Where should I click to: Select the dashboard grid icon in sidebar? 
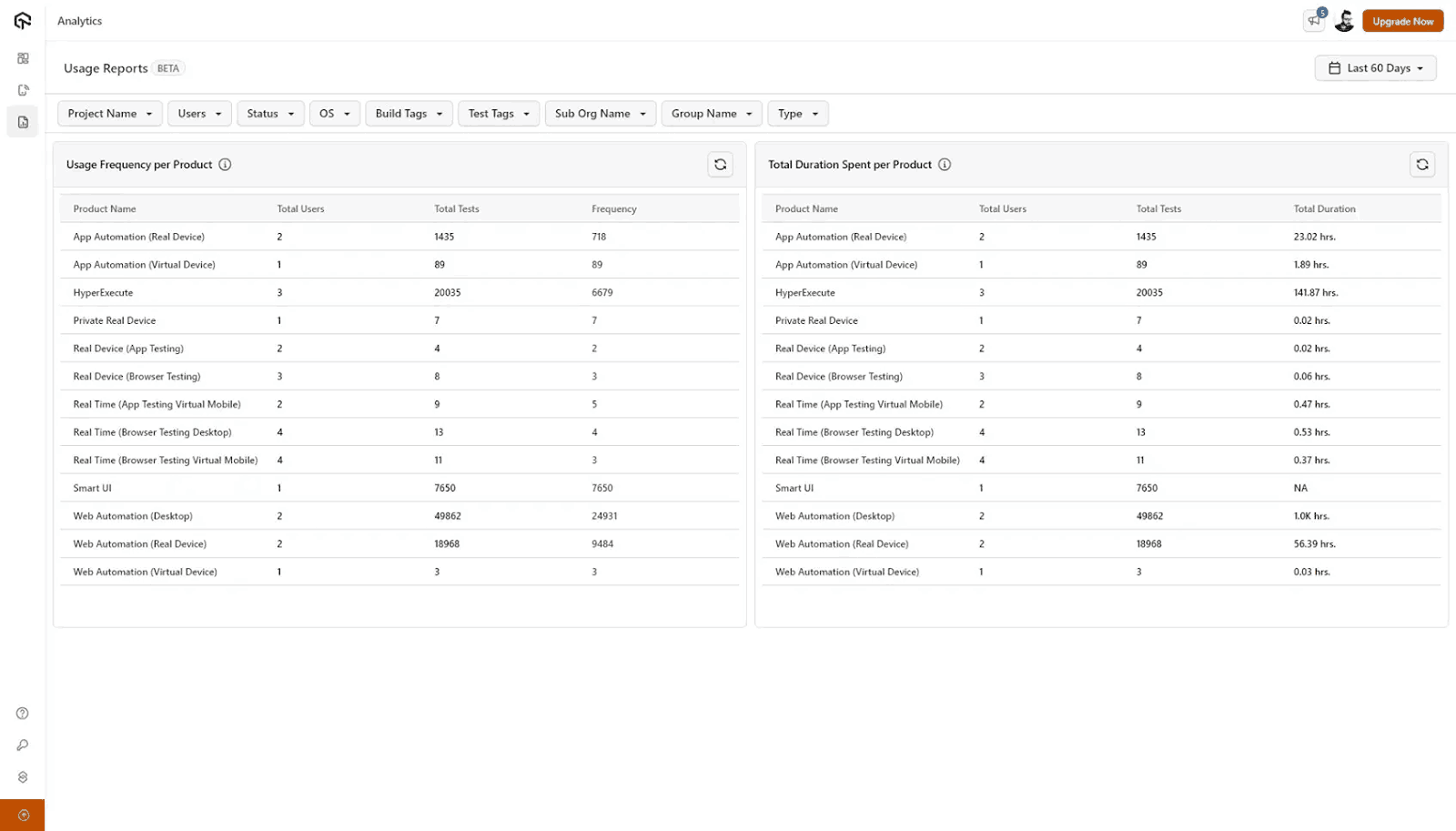point(22,57)
